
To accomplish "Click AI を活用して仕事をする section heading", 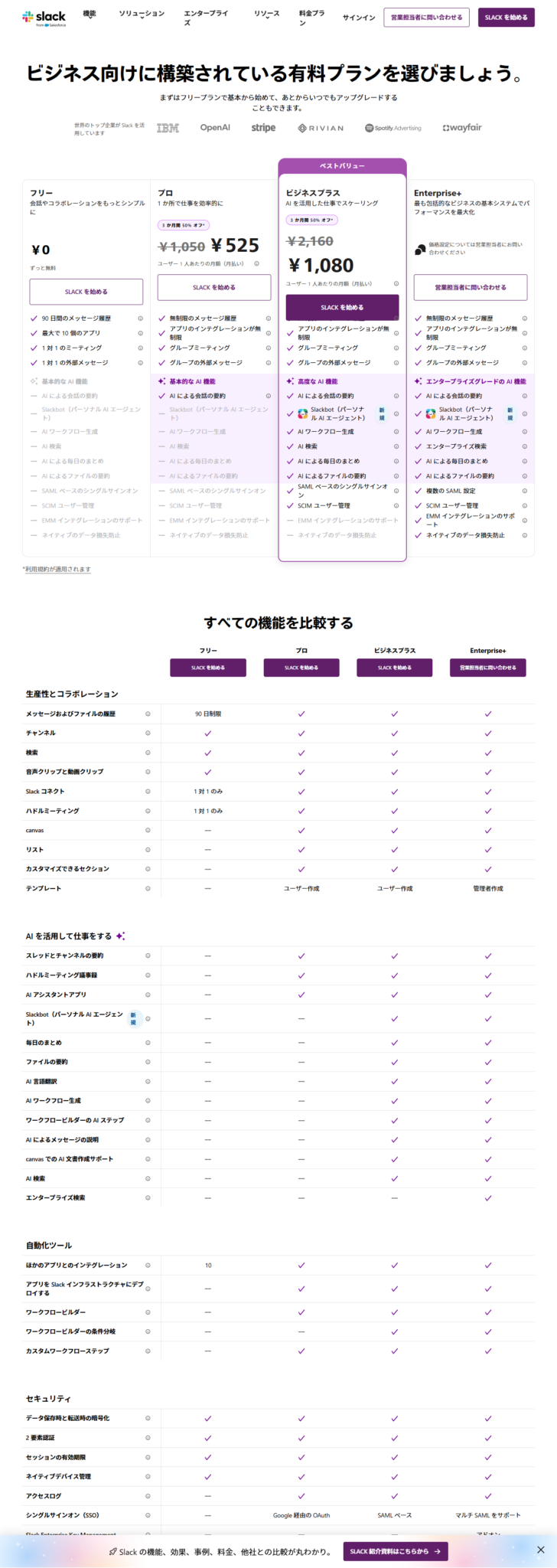I will (x=69, y=936).
